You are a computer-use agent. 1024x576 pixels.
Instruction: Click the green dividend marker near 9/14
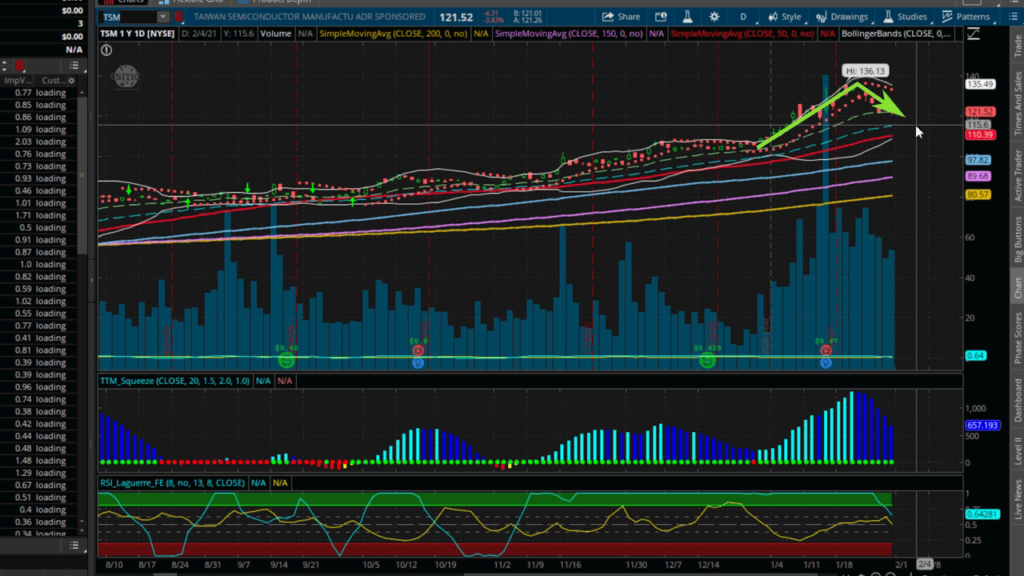[286, 360]
